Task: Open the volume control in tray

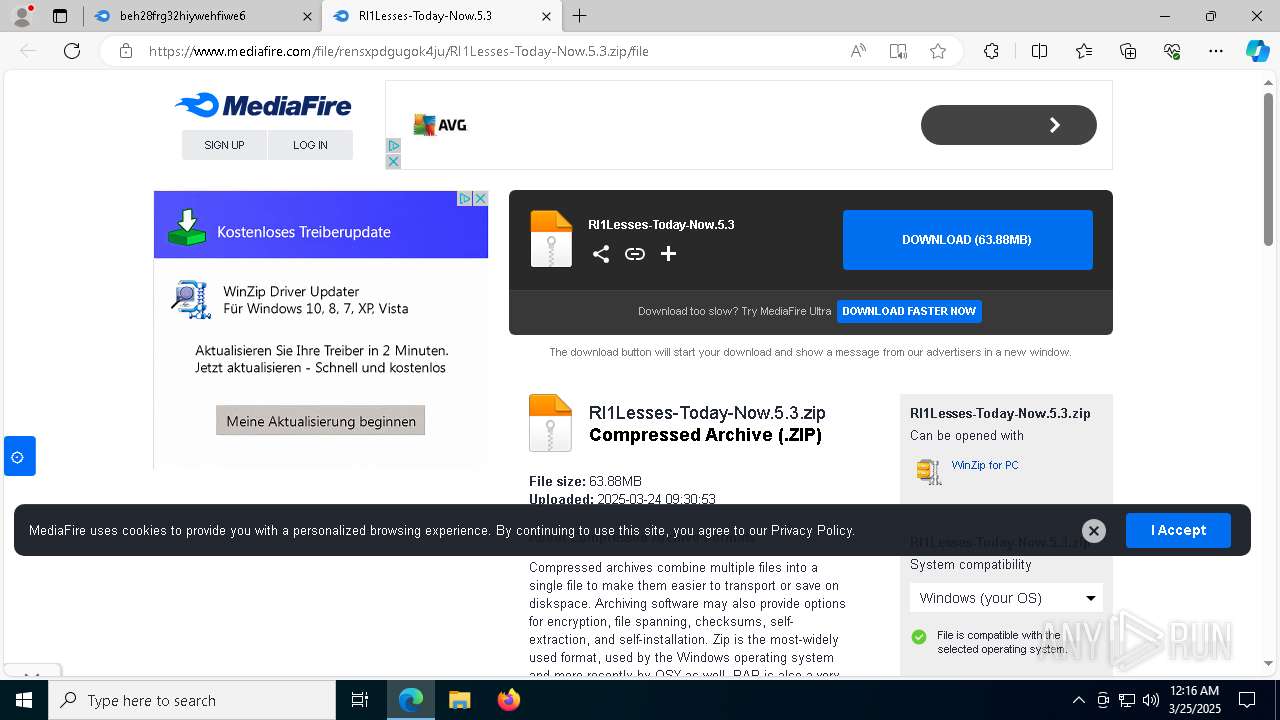Action: click(x=1151, y=700)
